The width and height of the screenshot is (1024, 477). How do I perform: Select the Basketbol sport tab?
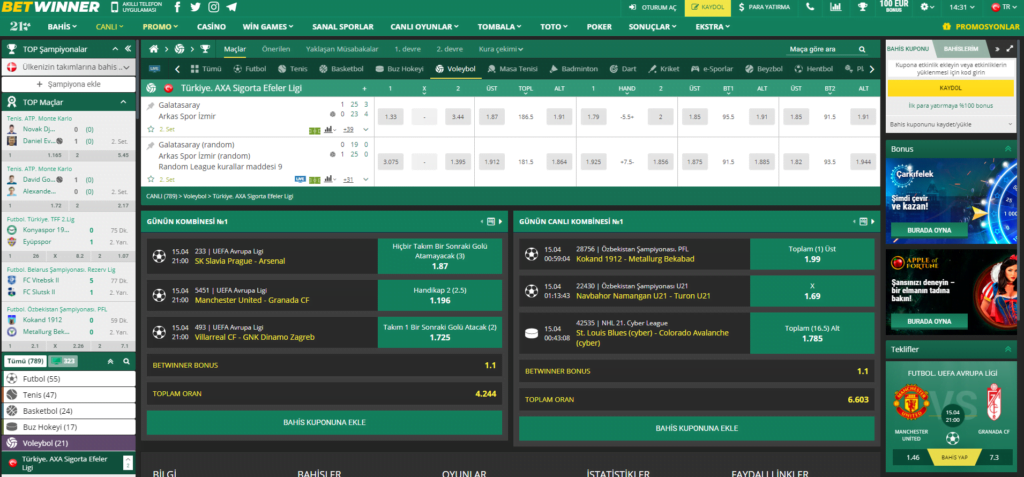click(x=342, y=69)
